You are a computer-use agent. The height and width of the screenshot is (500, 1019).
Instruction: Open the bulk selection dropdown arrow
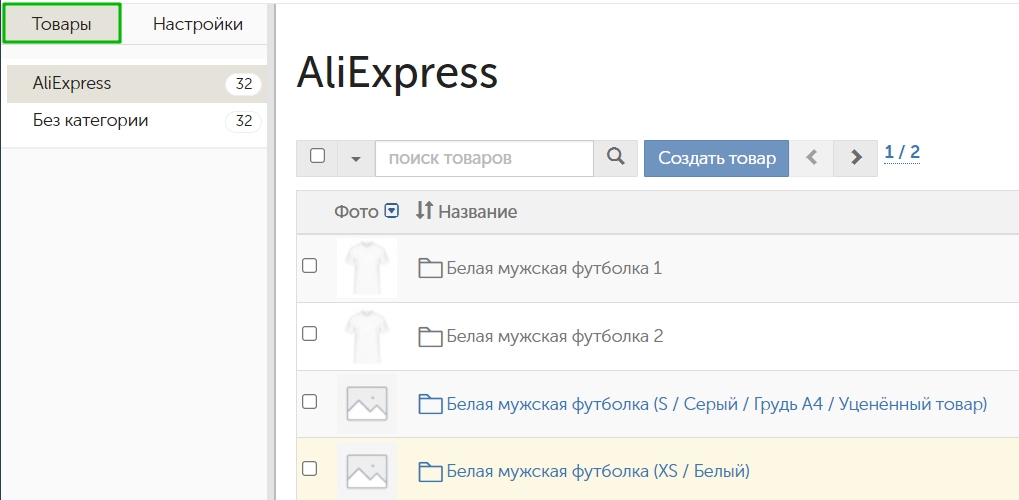355,158
